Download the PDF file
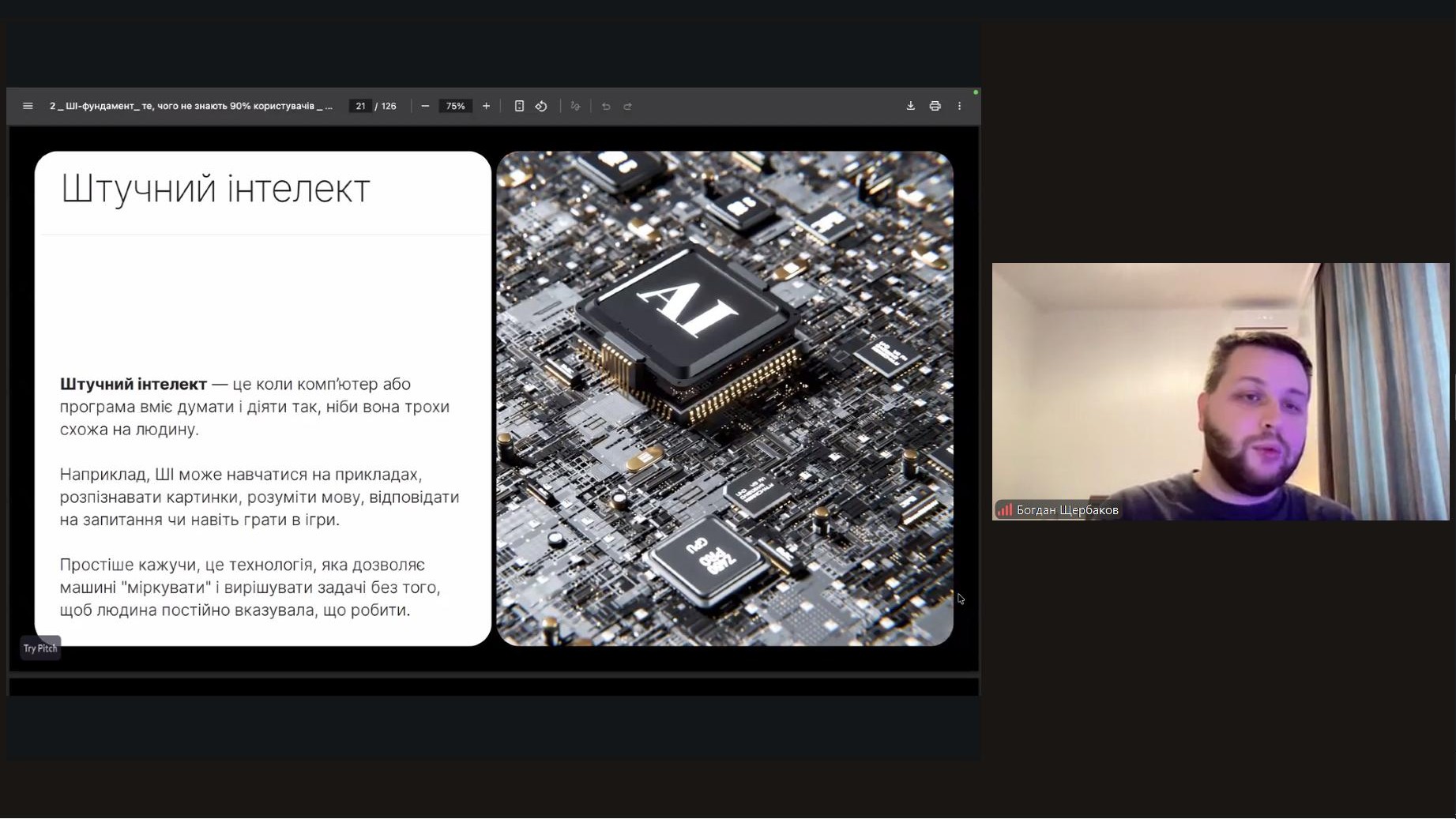This screenshot has width=1456, height=819. pyautogui.click(x=910, y=106)
